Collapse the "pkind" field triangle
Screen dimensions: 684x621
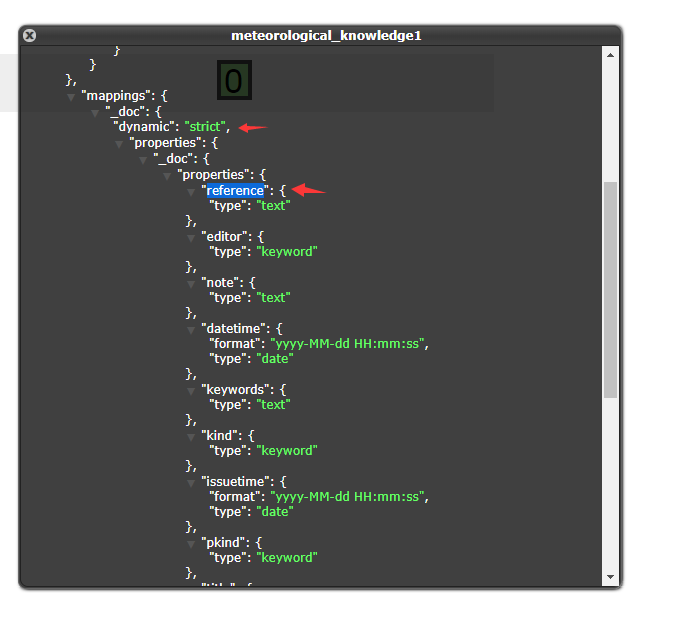tap(191, 543)
